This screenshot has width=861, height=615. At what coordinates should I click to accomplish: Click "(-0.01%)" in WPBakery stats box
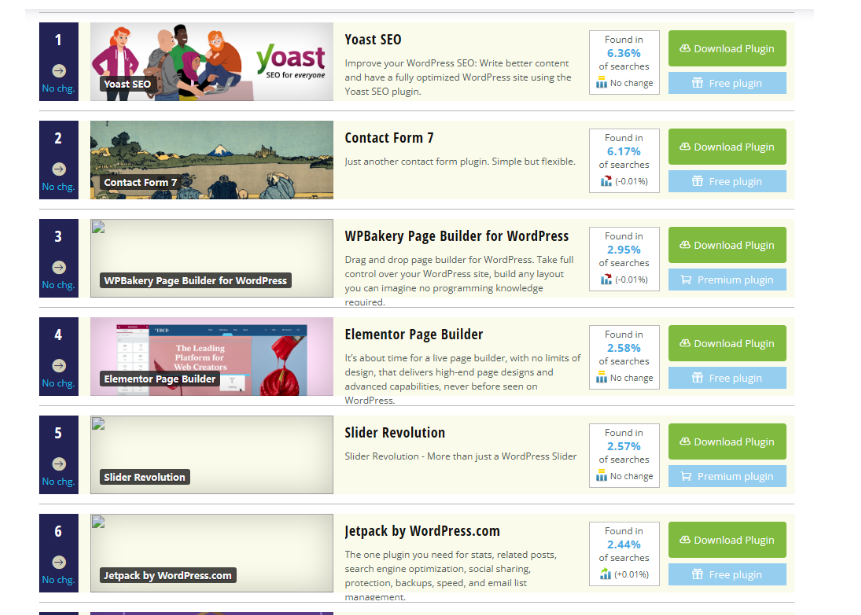(631, 279)
